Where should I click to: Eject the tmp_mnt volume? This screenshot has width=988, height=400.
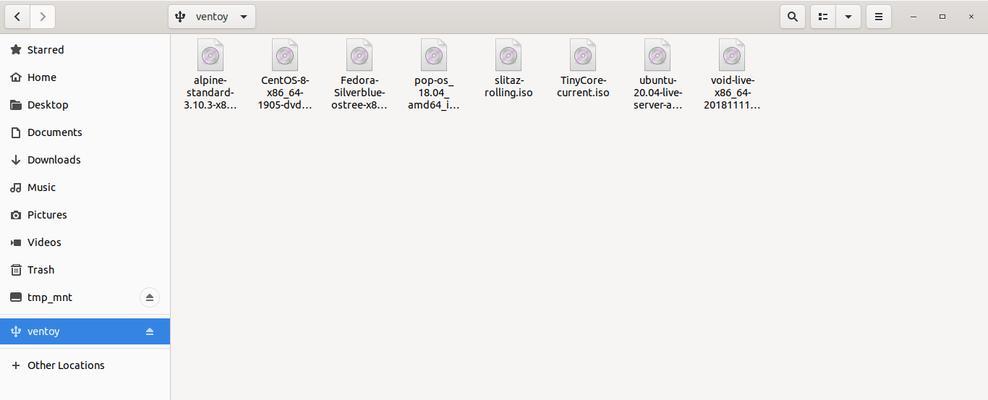tap(149, 297)
